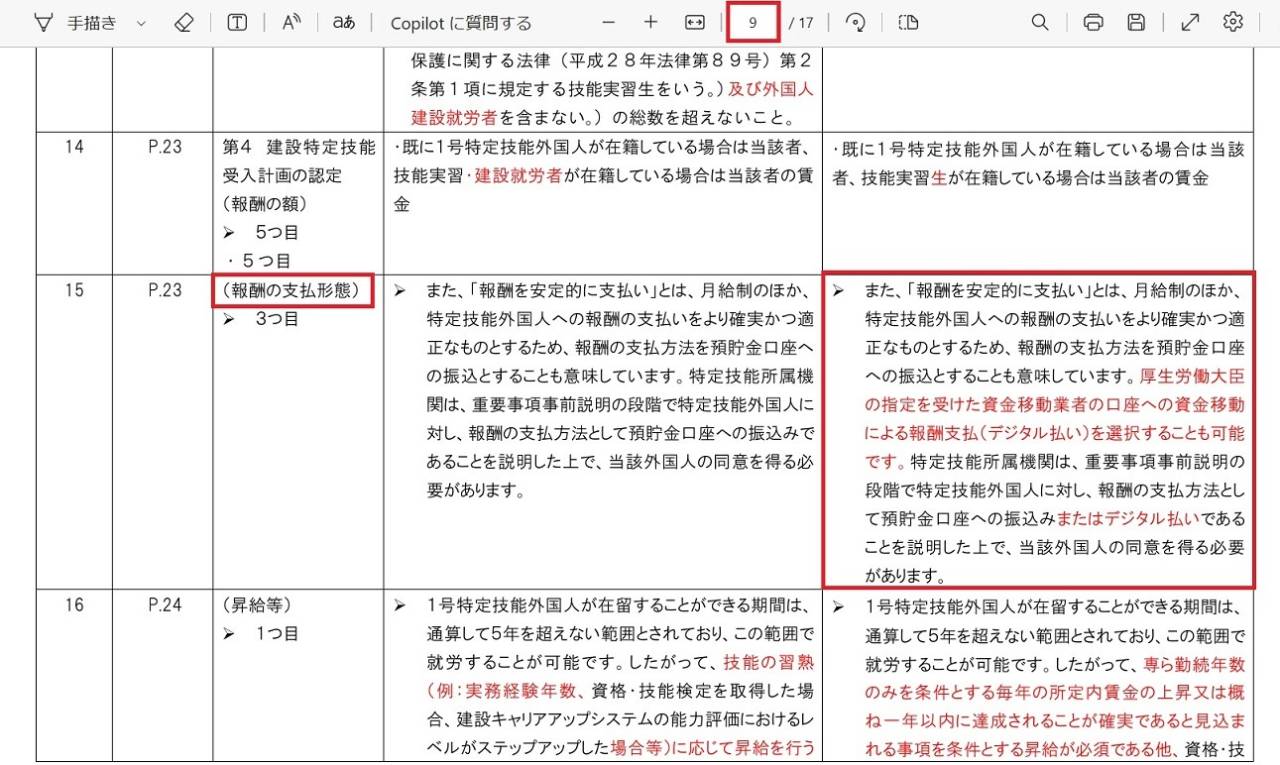Image resolution: width=1280 pixels, height=765 pixels.
Task: Click the Add text box tool
Action: (x=237, y=23)
